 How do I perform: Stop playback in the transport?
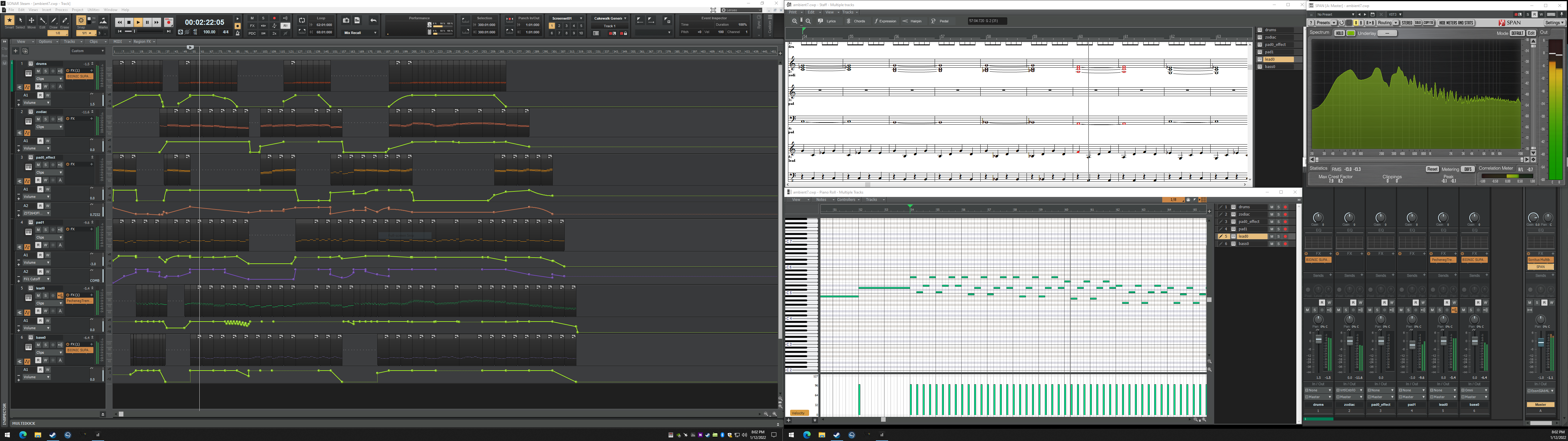point(129,23)
